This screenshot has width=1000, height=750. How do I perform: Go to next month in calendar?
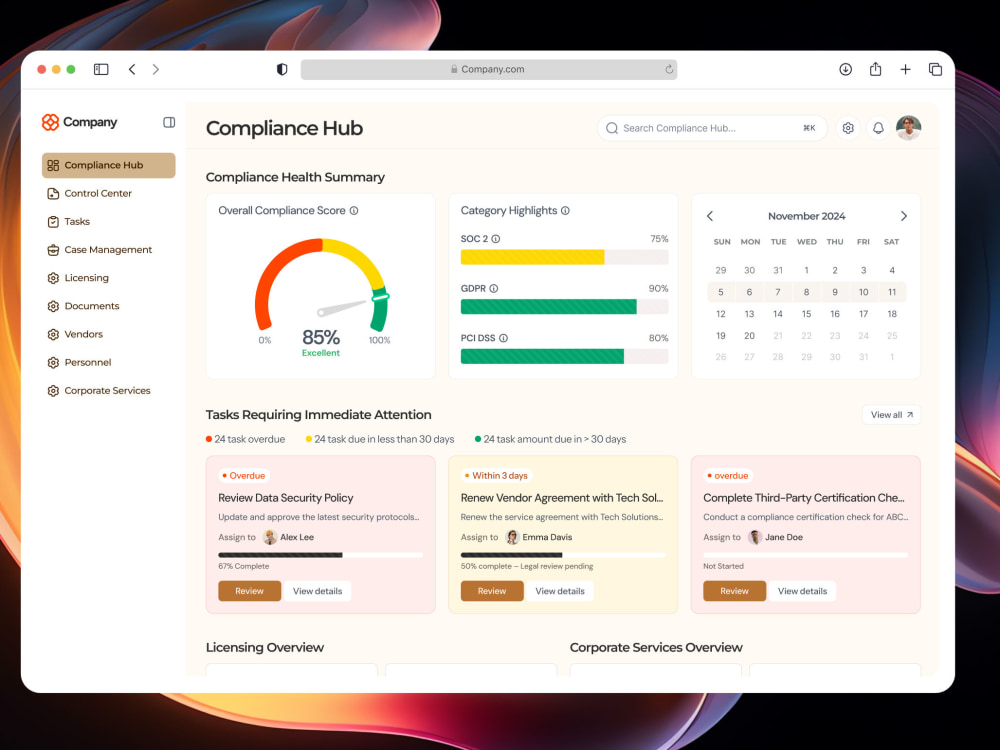click(x=904, y=216)
